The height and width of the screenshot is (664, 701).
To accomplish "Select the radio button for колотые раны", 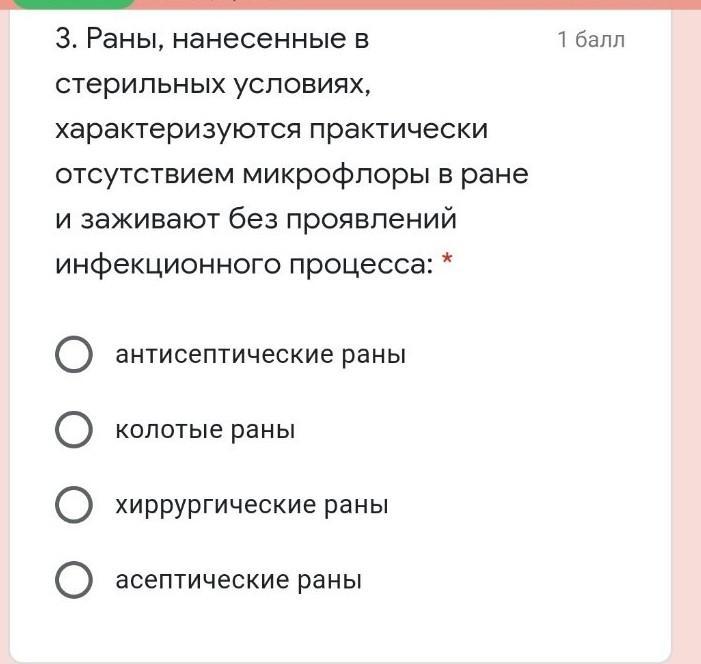I will pos(74,430).
